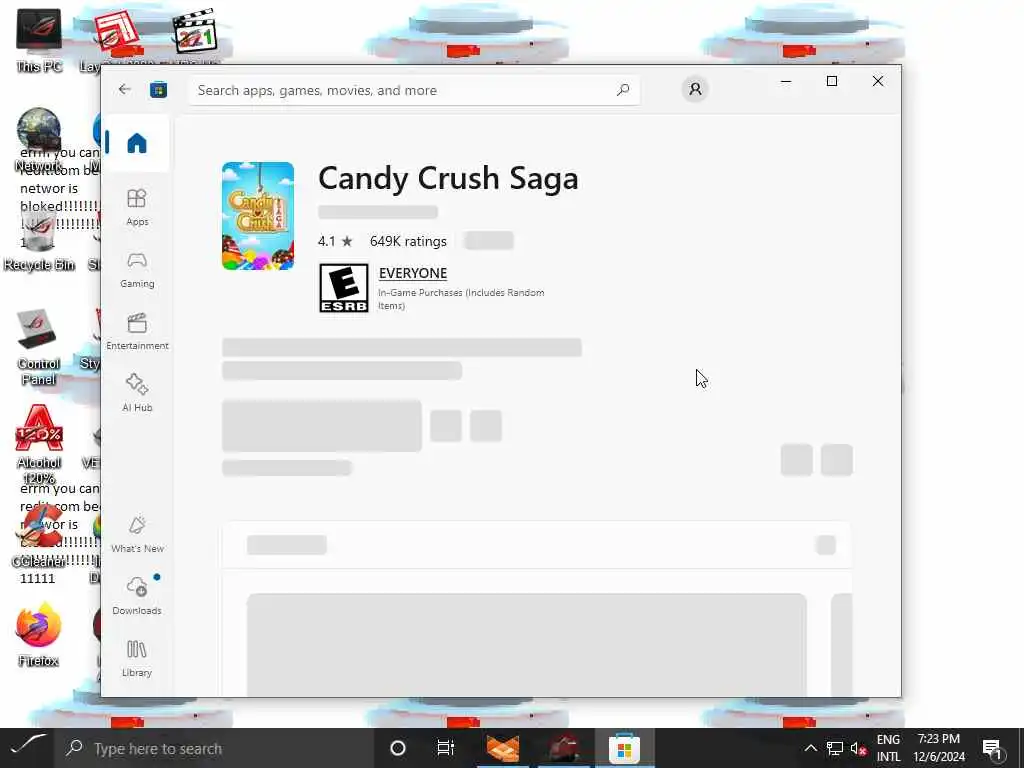The image size is (1024, 768).
Task: Maximize the Microsoft Store window
Action: pyautogui.click(x=832, y=82)
